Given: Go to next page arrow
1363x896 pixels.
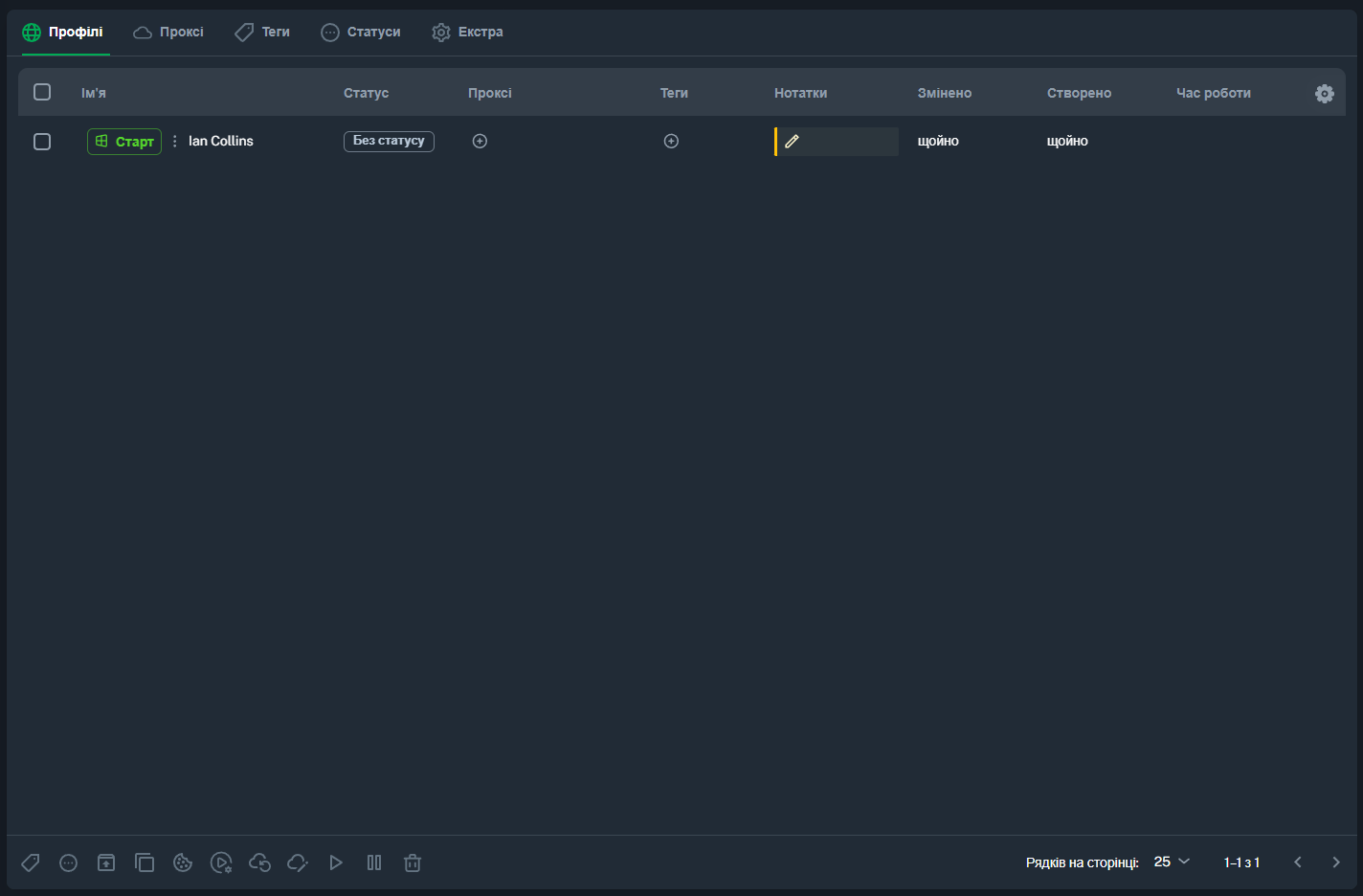Looking at the screenshot, I should tap(1336, 862).
